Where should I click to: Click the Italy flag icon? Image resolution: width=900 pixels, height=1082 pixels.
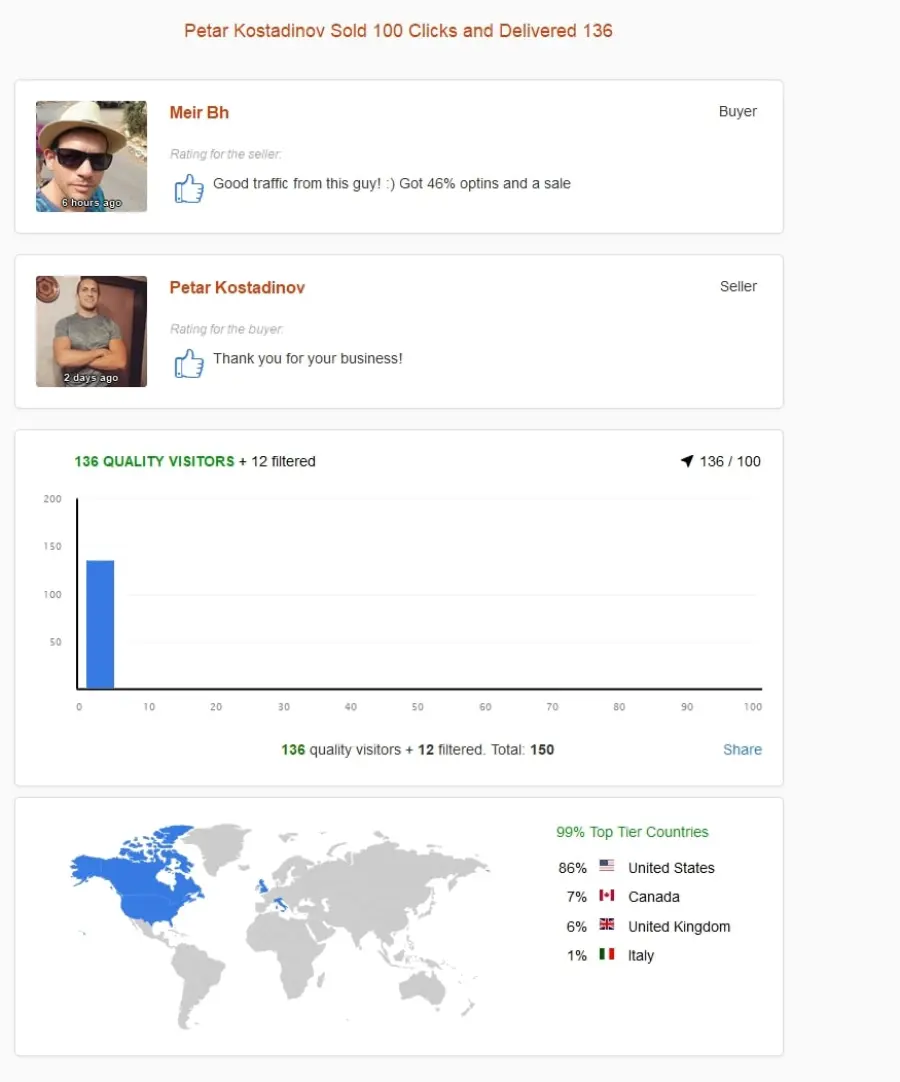coord(607,954)
